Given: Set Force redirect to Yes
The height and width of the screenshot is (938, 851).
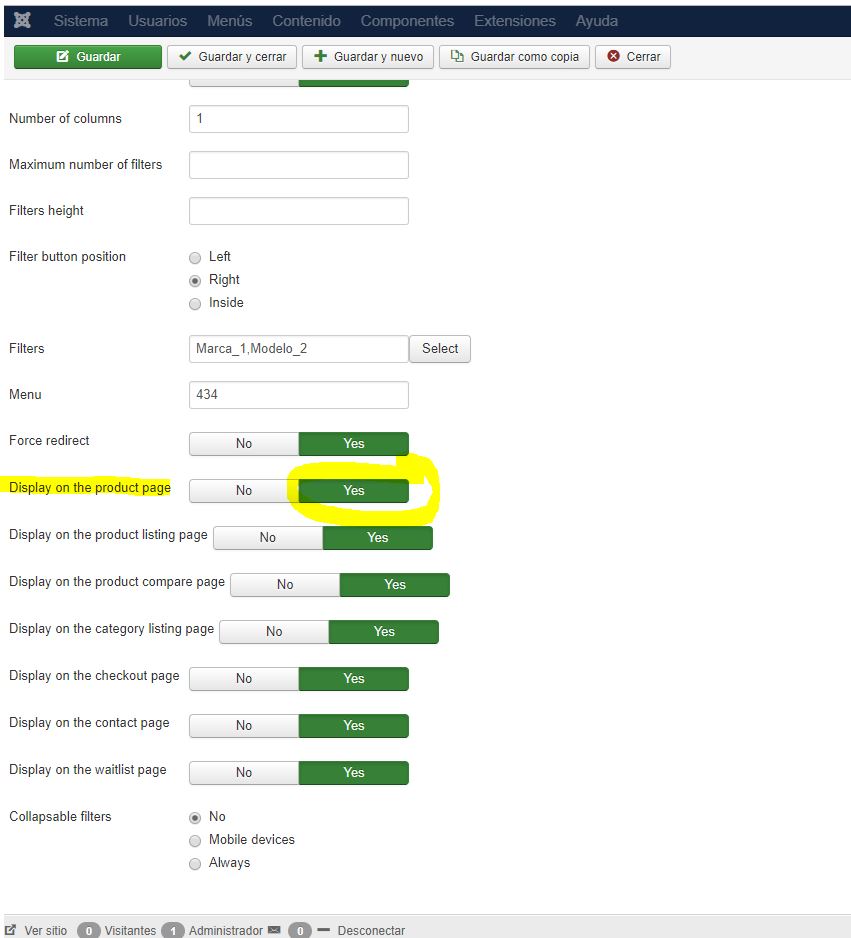Looking at the screenshot, I should coord(354,444).
